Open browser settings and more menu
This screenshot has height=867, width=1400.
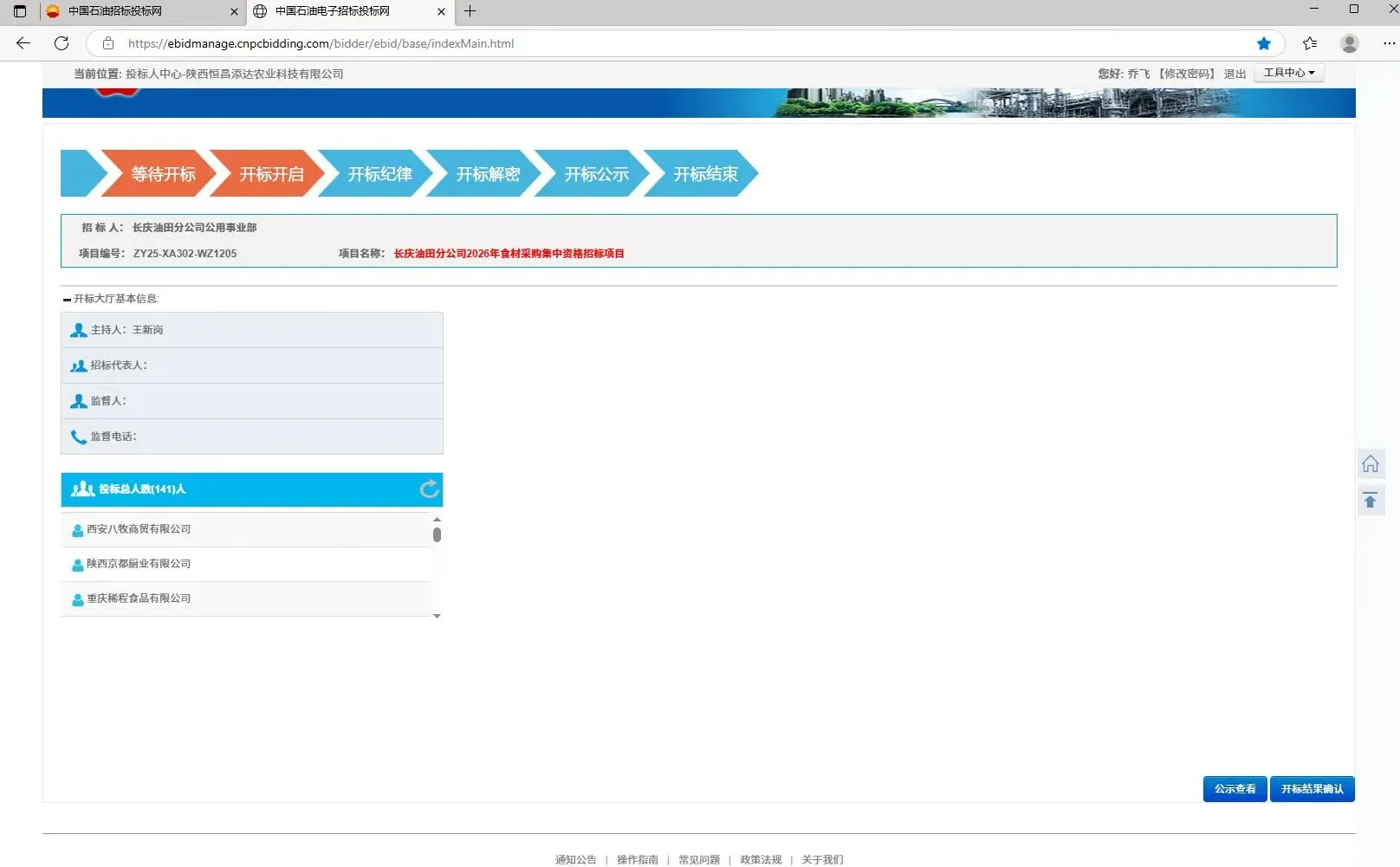1389,43
